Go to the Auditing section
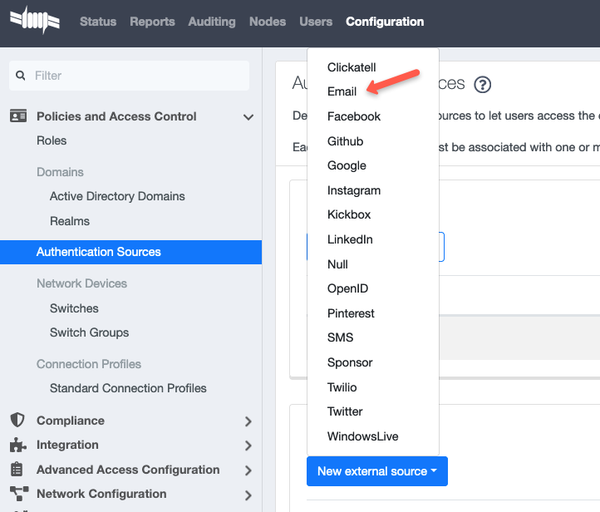 (x=212, y=21)
